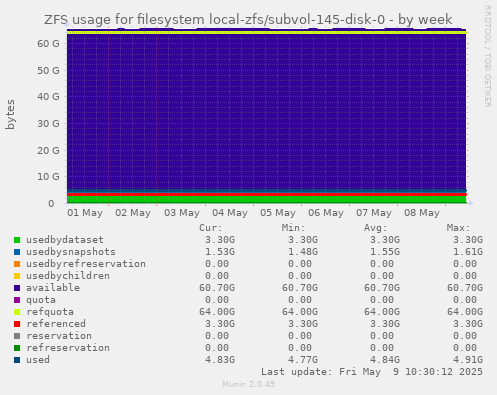Click the 30 G y-axis label
Image resolution: width=497 pixels, height=395 pixels.
[x=48, y=124]
